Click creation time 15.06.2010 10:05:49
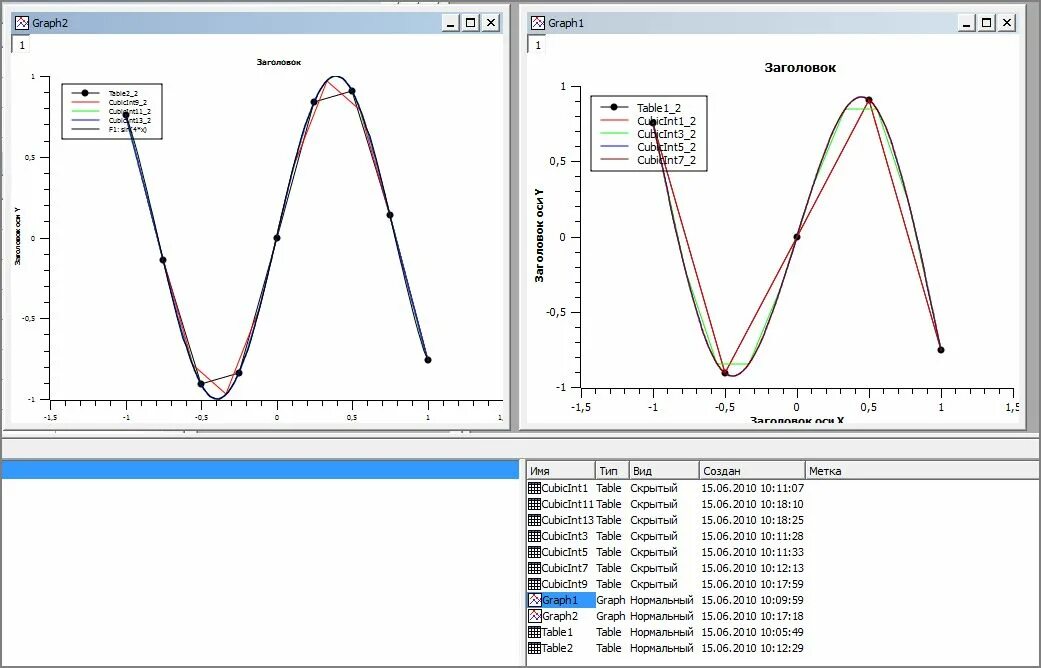The height and width of the screenshot is (668, 1041). click(x=752, y=631)
